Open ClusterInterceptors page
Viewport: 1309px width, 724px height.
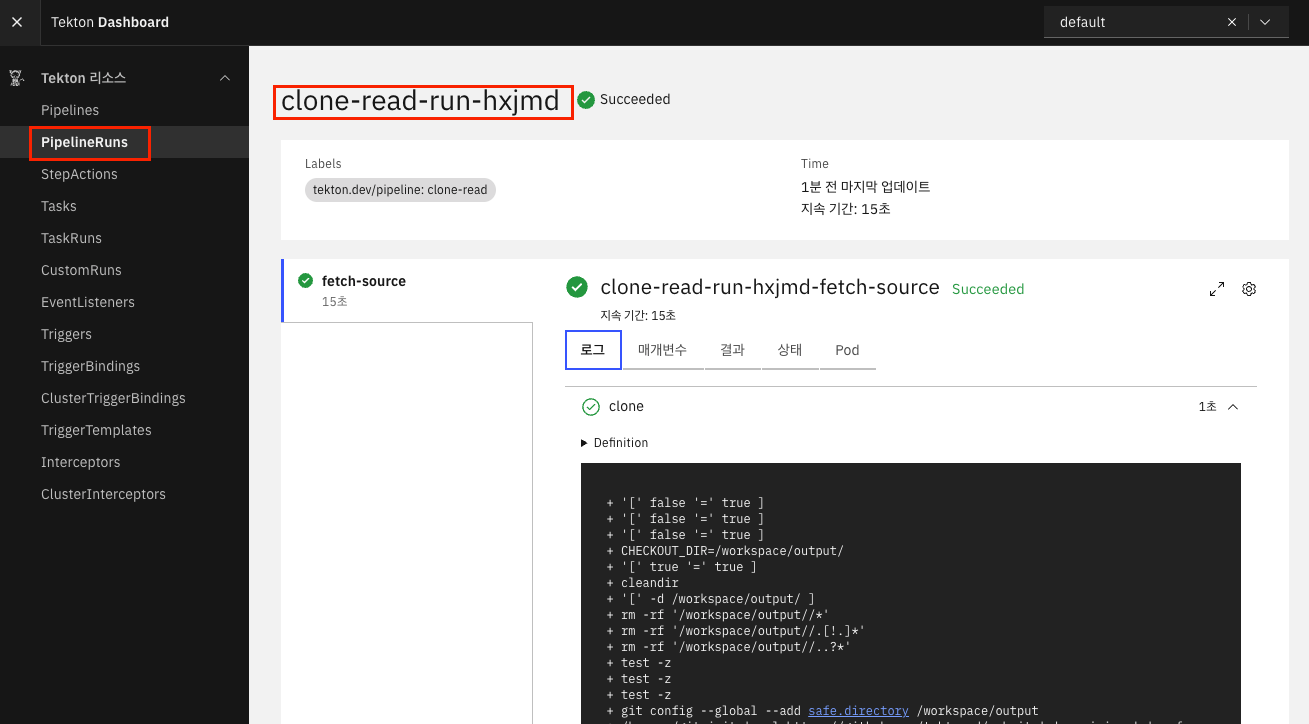pos(103,494)
